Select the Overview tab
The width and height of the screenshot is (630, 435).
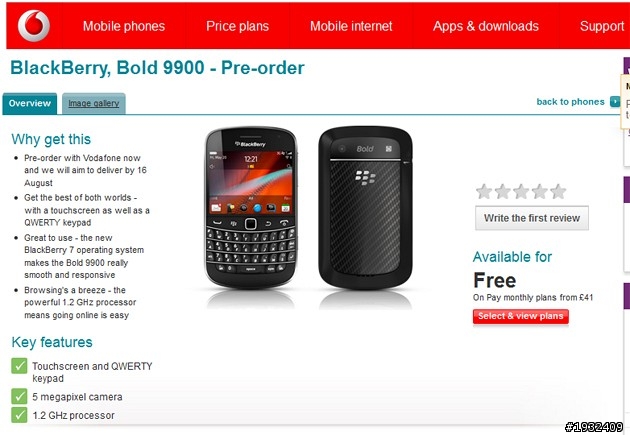click(30, 104)
